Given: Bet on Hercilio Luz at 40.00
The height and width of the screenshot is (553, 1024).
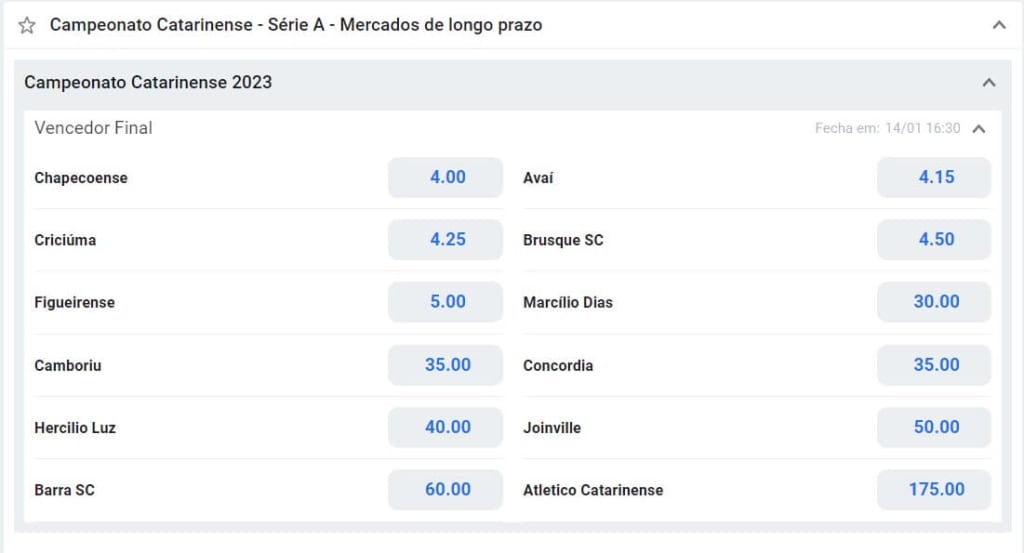Looking at the screenshot, I should 445,427.
